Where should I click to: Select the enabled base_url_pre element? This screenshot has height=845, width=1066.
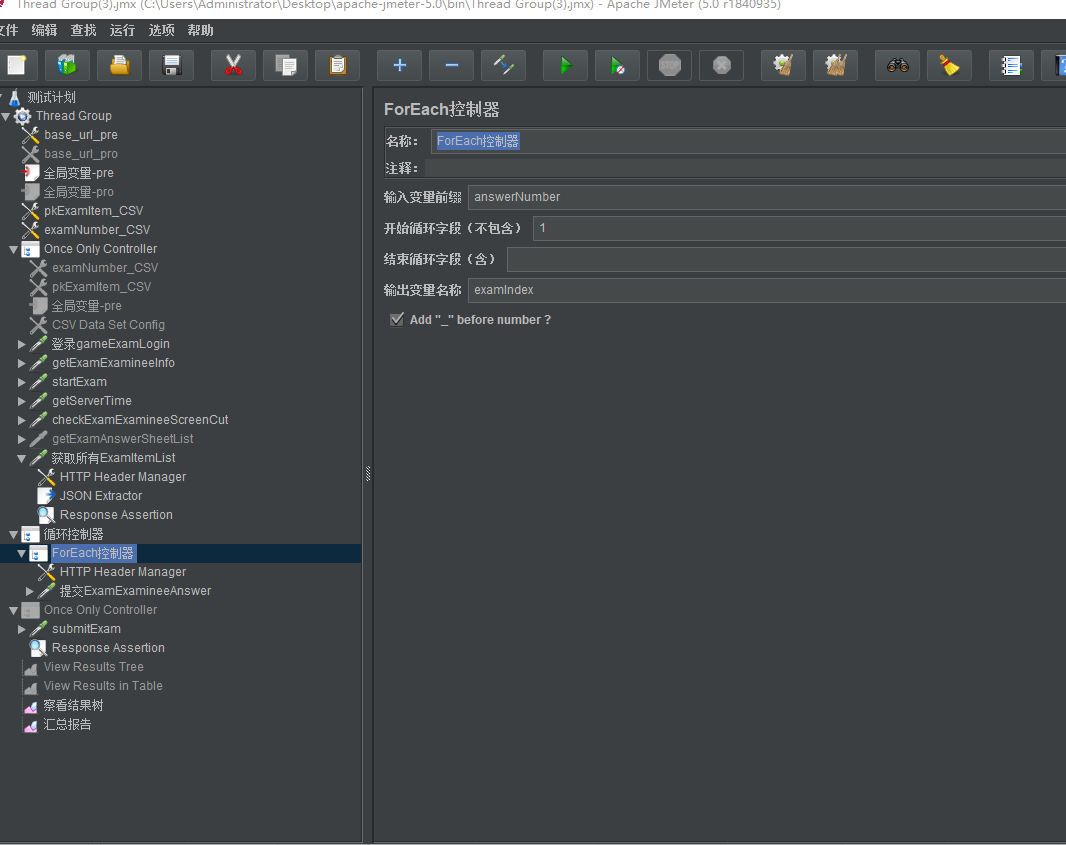tap(81, 135)
